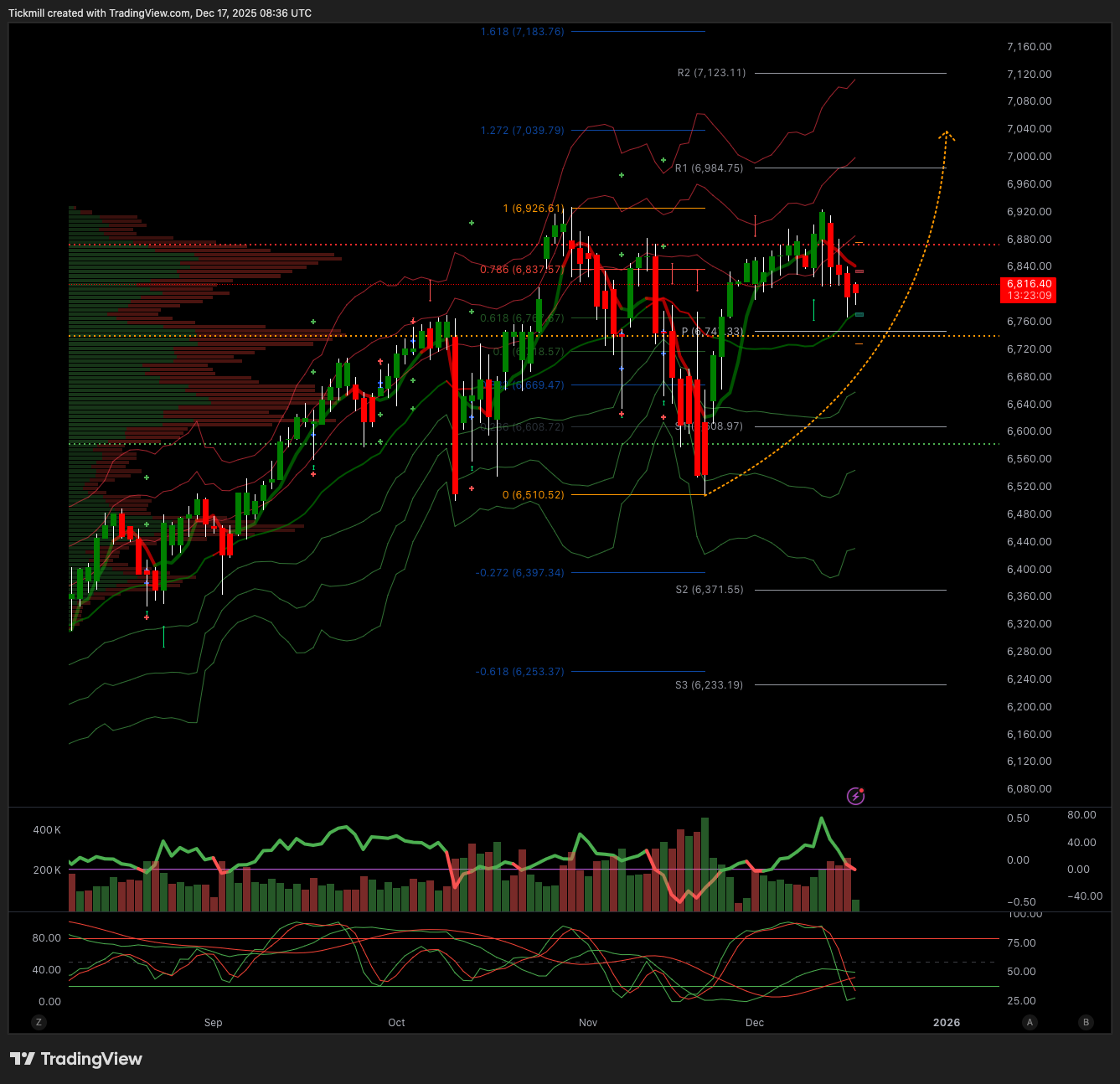Toggle the circled A scale button
The image size is (1120, 1084).
[x=1030, y=1022]
